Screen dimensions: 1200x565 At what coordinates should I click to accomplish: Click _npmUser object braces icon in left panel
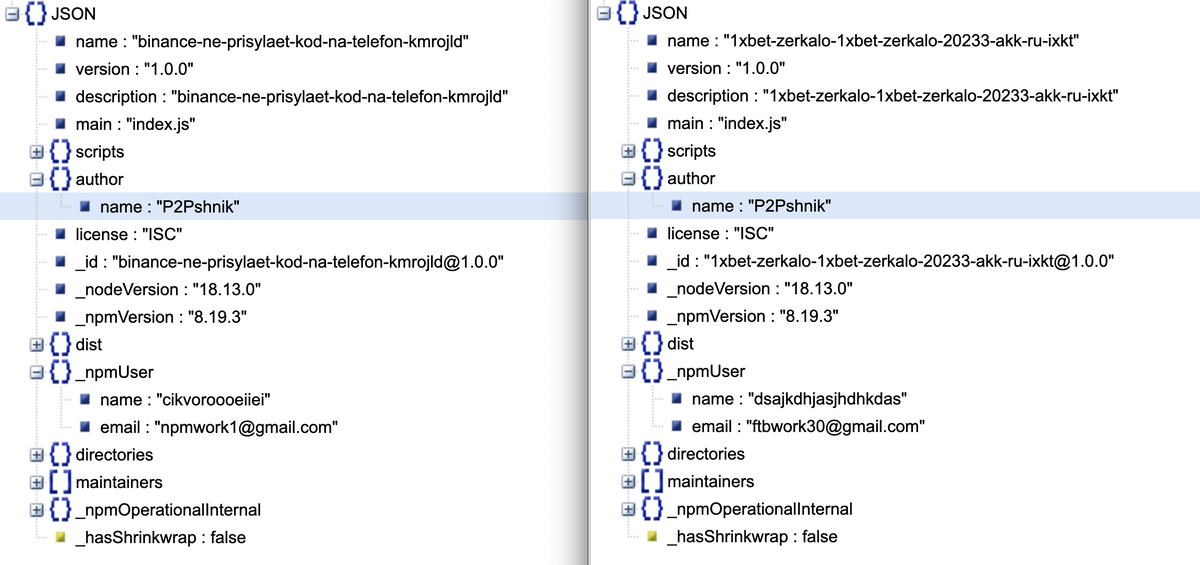60,372
